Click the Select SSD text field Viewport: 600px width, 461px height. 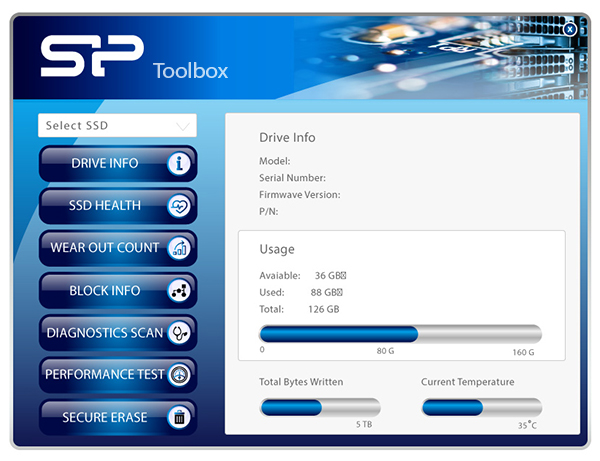tap(105, 126)
